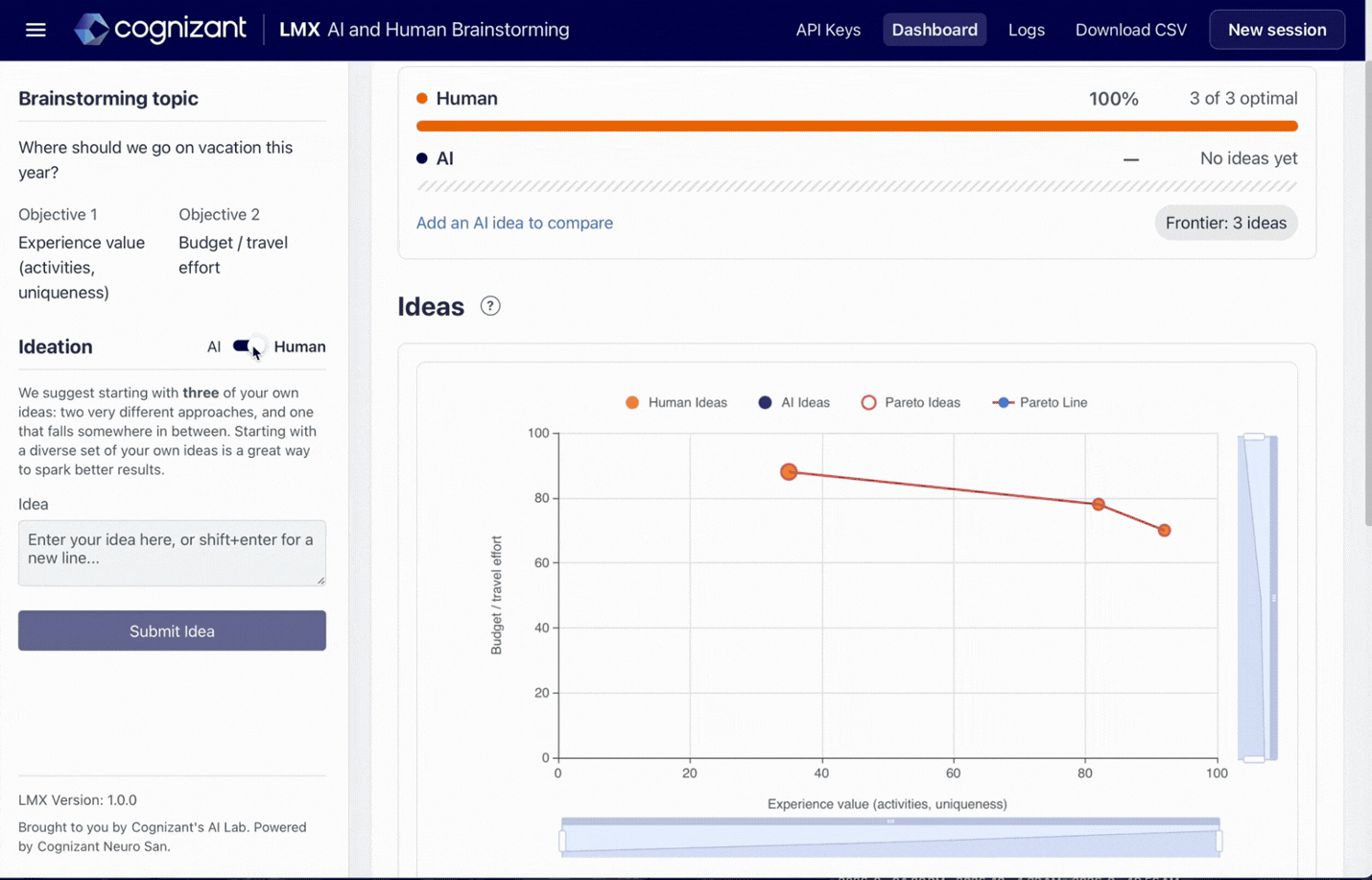Image resolution: width=1372 pixels, height=880 pixels.
Task: Click Download CSV in the header
Action: [1131, 30]
